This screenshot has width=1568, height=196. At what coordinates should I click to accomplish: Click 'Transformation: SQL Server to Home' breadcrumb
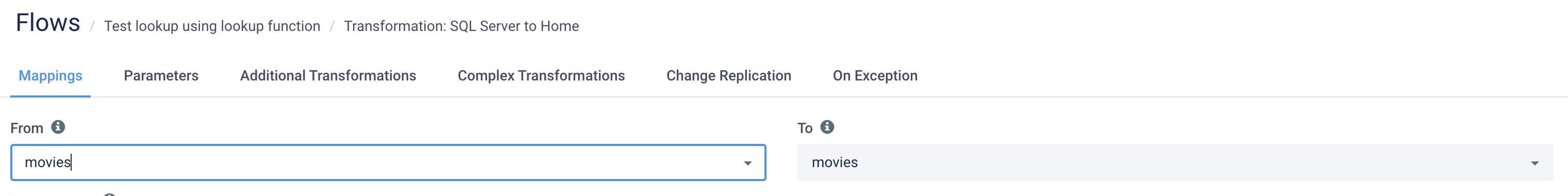(x=461, y=26)
